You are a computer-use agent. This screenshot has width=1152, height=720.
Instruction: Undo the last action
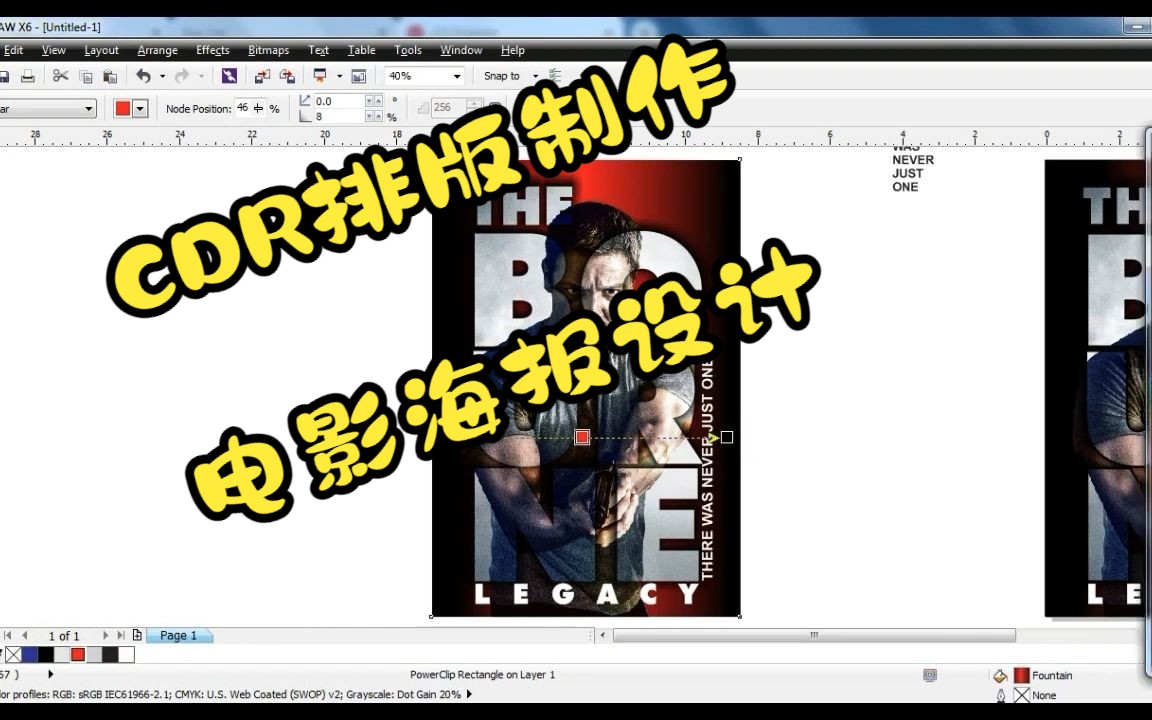144,75
